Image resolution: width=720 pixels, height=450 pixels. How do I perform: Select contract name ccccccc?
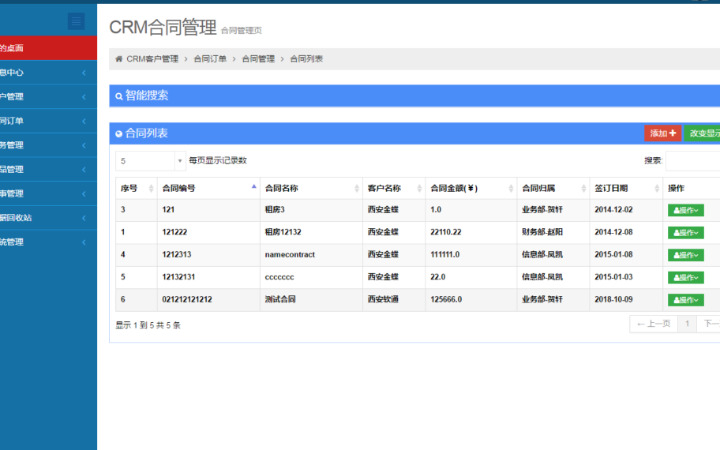tap(279, 277)
